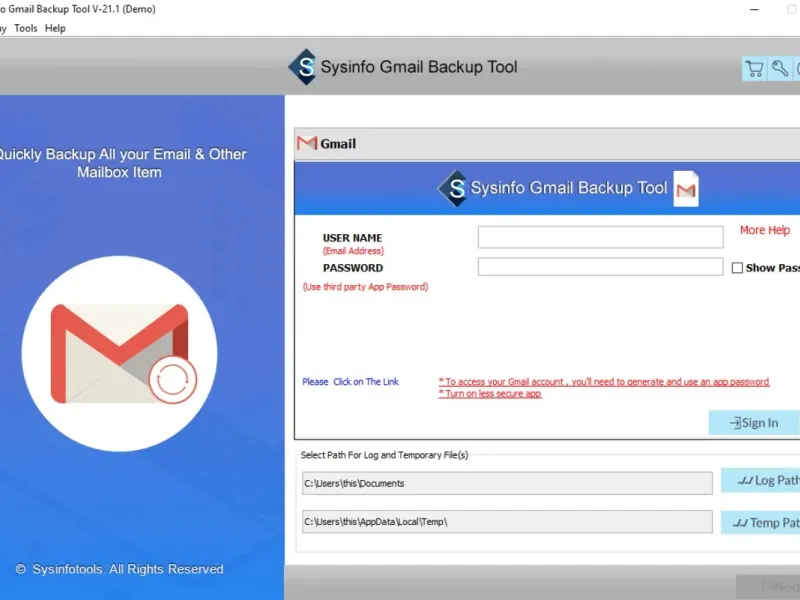
Task: Click the '(Email Address)' hint text
Action: (x=353, y=251)
